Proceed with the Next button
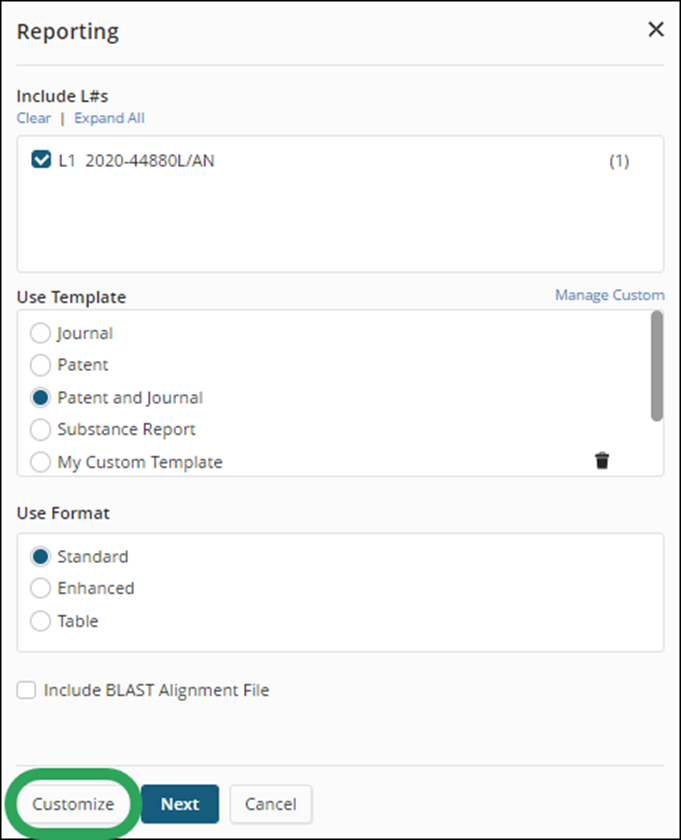 coord(180,804)
